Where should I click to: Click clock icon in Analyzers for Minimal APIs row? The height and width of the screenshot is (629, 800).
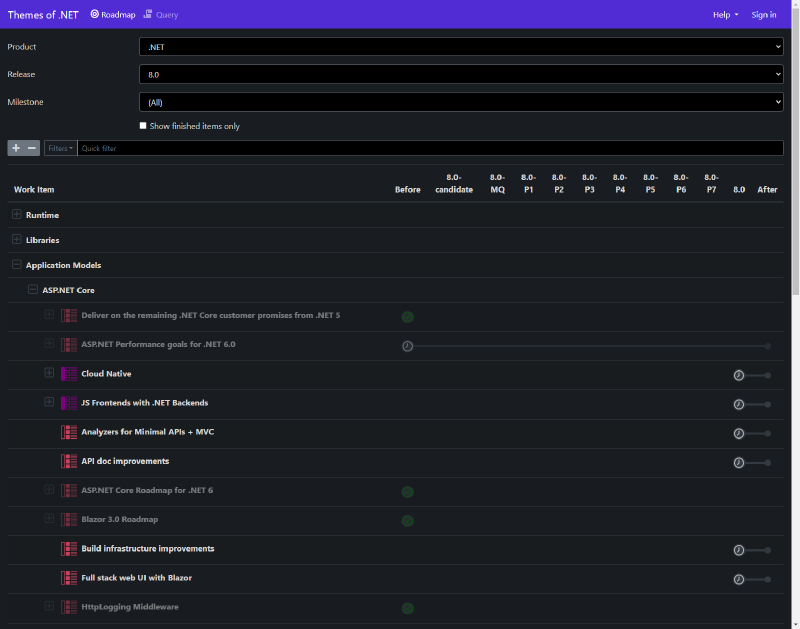pyautogui.click(x=738, y=434)
